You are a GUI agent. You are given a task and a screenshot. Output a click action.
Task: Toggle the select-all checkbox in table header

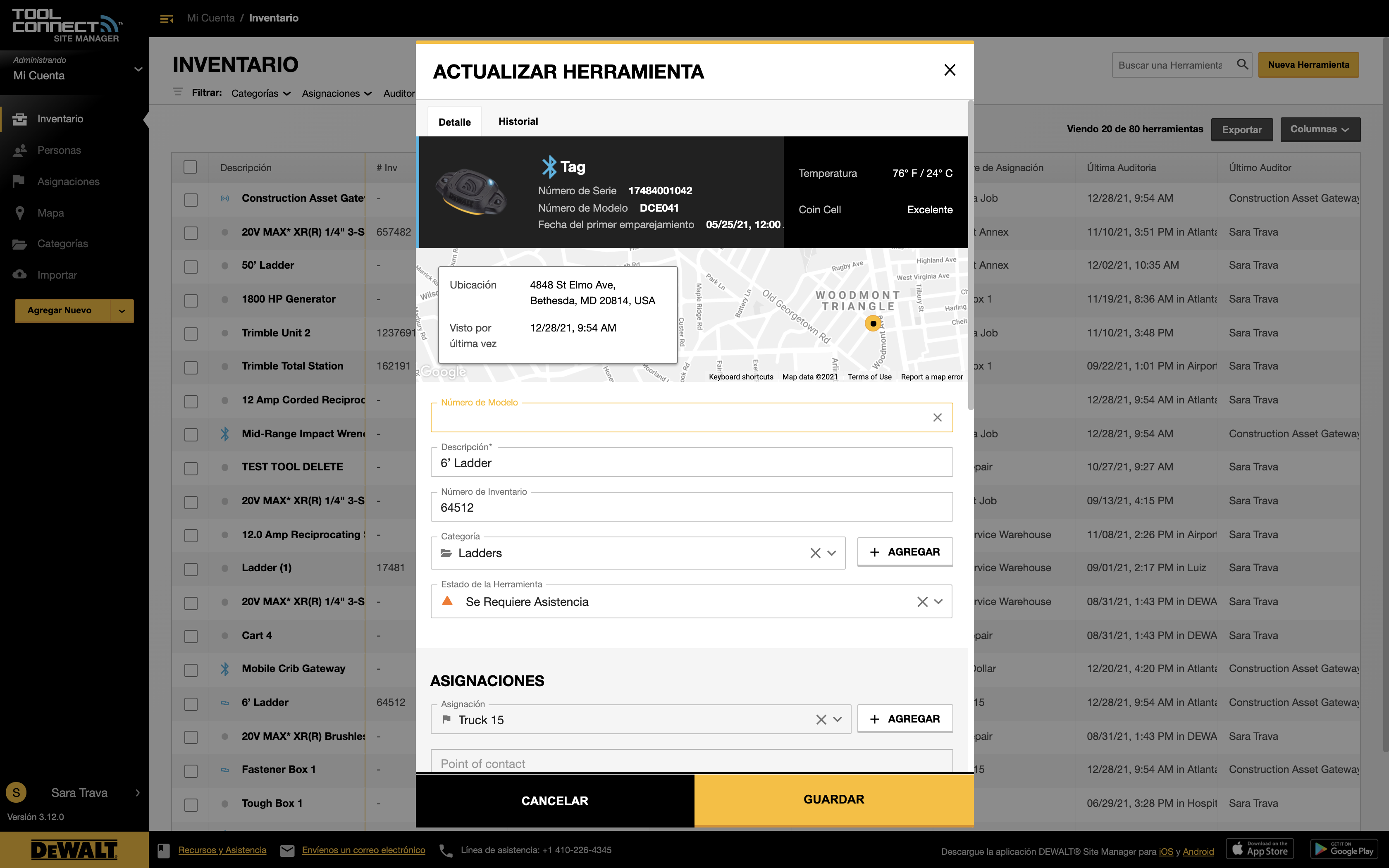pyautogui.click(x=190, y=167)
